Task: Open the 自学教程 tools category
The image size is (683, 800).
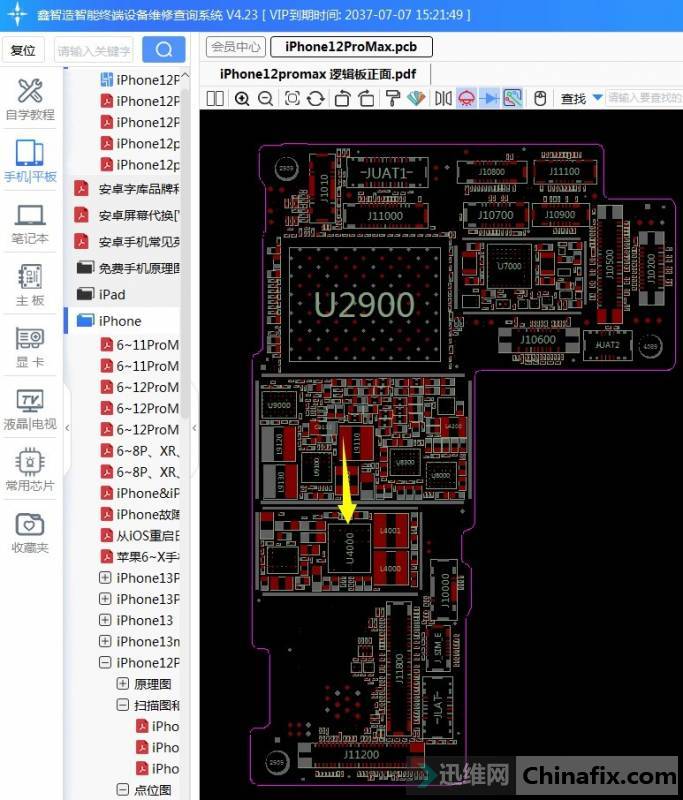Action: coord(30,99)
